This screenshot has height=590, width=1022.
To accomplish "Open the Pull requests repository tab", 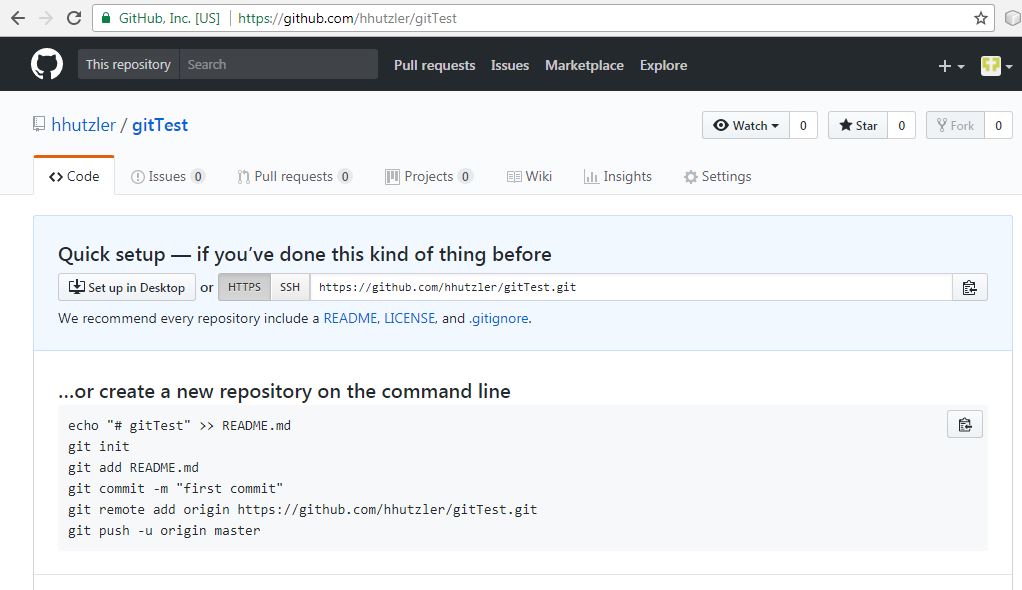I will [x=295, y=176].
